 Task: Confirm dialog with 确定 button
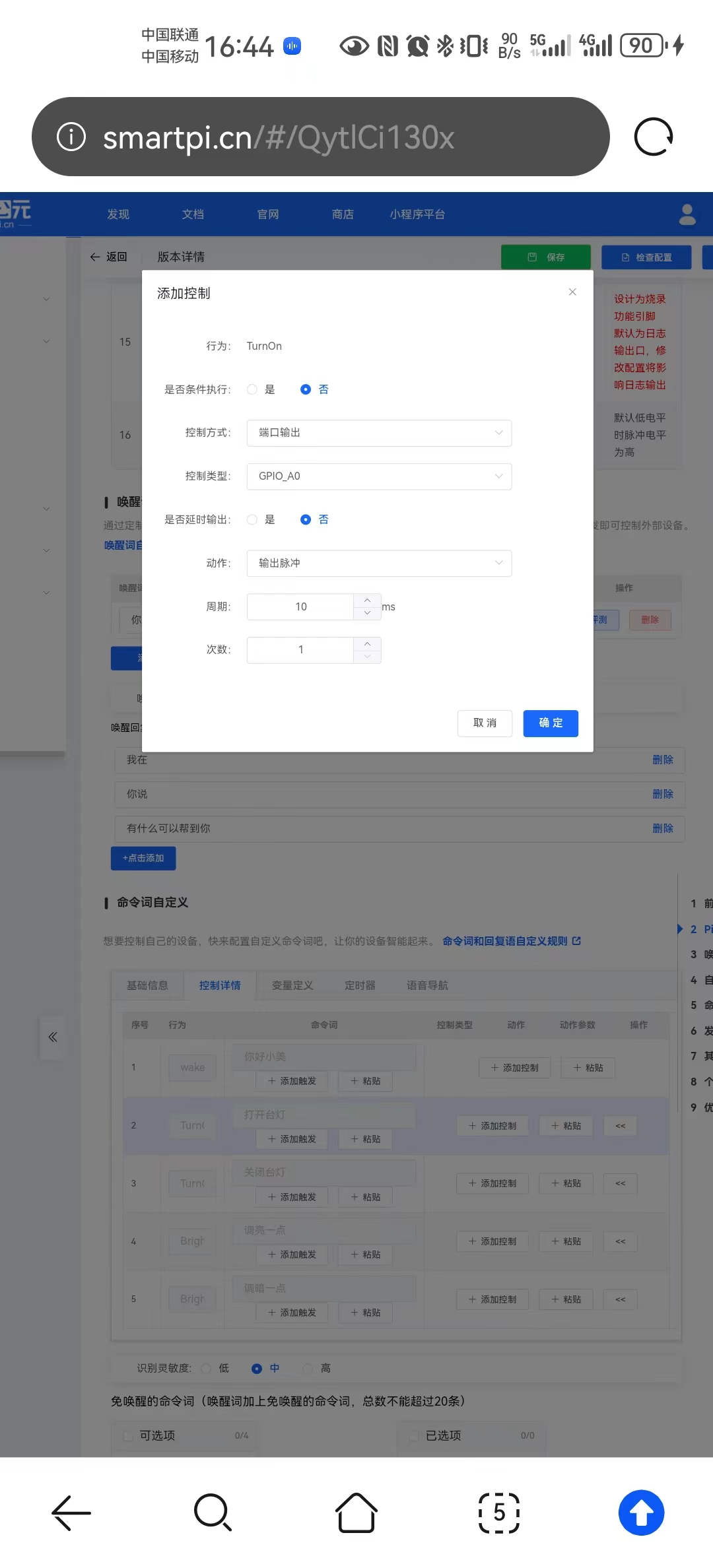point(551,723)
